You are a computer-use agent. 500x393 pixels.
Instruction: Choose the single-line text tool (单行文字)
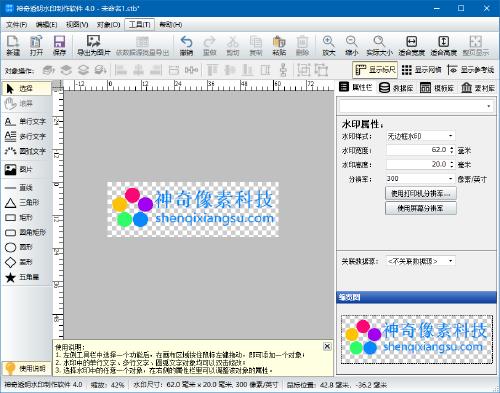pyautogui.click(x=27, y=121)
